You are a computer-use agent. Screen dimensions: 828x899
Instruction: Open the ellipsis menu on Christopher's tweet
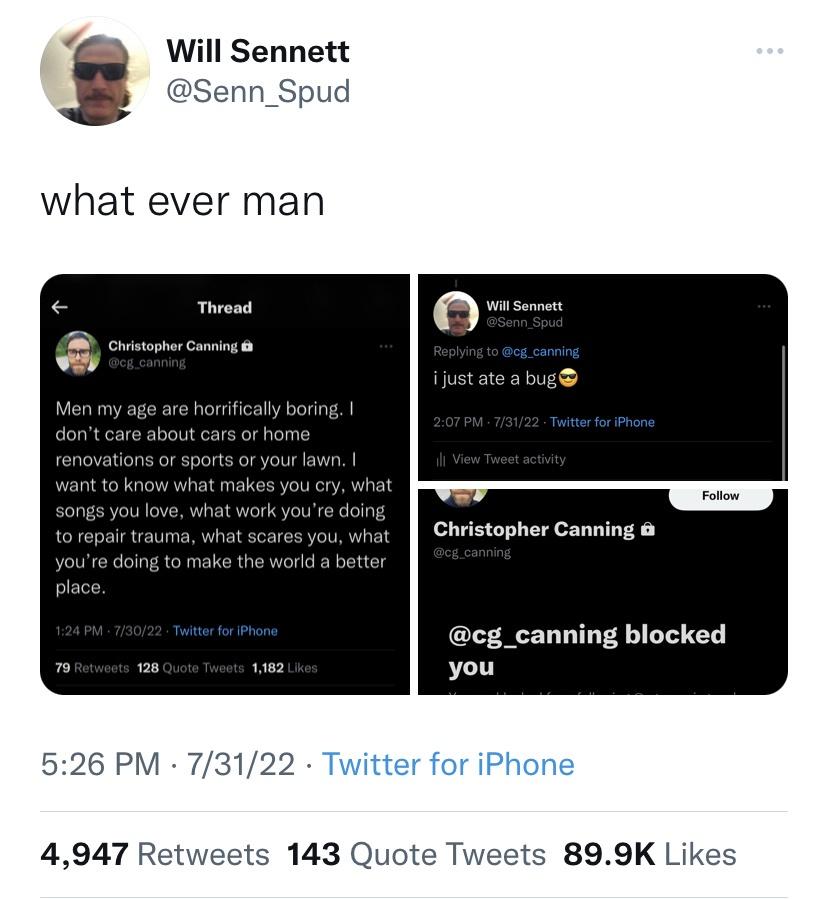point(386,346)
